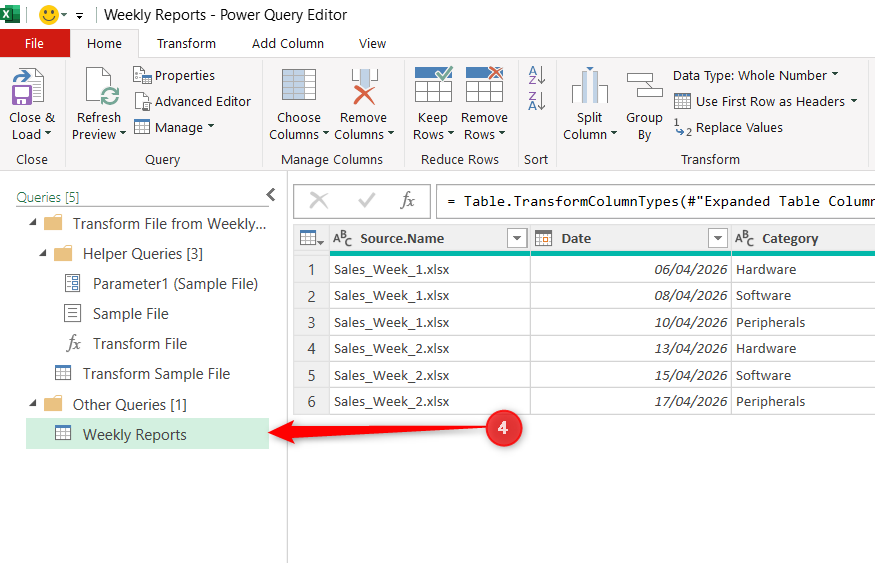Open Source.Name column filter dropdown
Image resolution: width=875 pixels, height=563 pixels.
click(517, 238)
